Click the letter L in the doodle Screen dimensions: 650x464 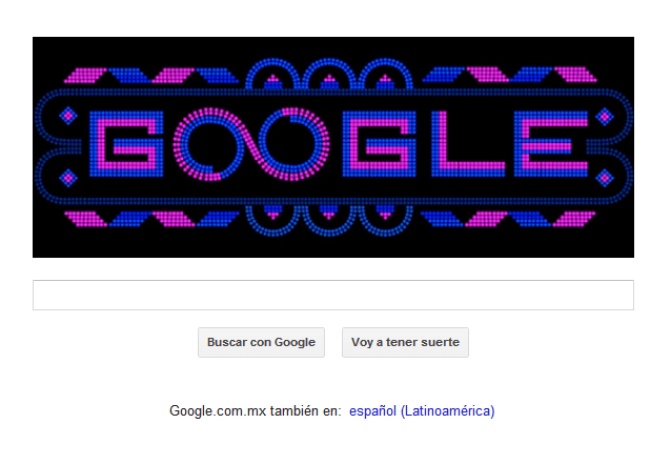point(468,143)
